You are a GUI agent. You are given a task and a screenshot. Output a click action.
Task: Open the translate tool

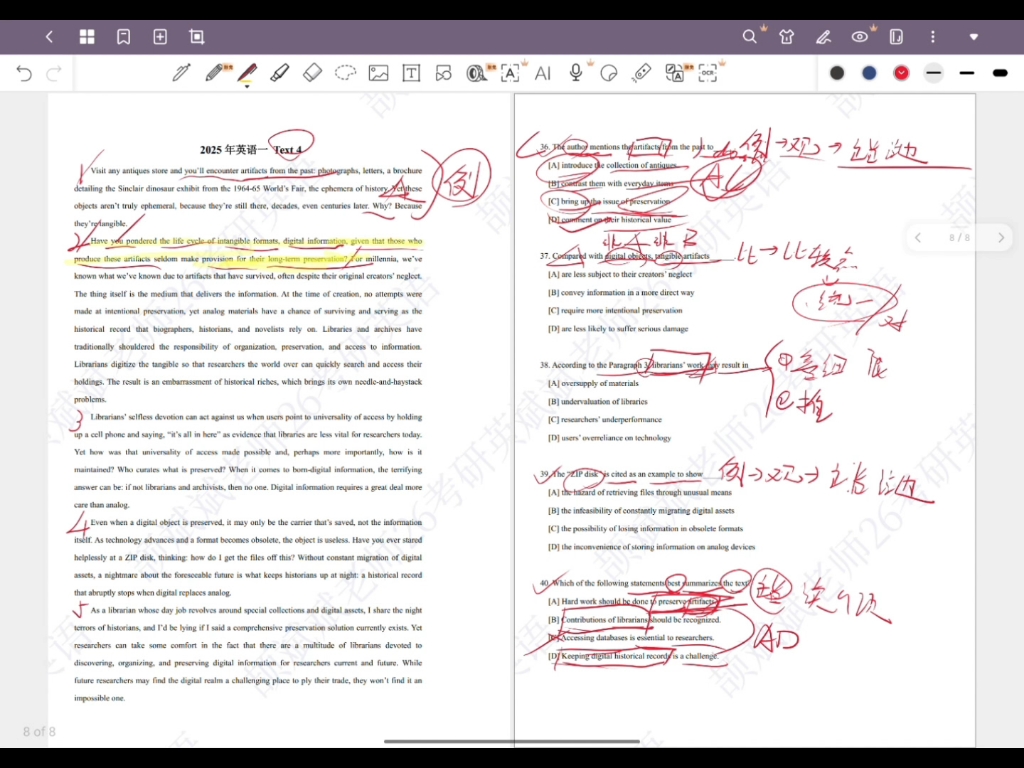click(675, 73)
